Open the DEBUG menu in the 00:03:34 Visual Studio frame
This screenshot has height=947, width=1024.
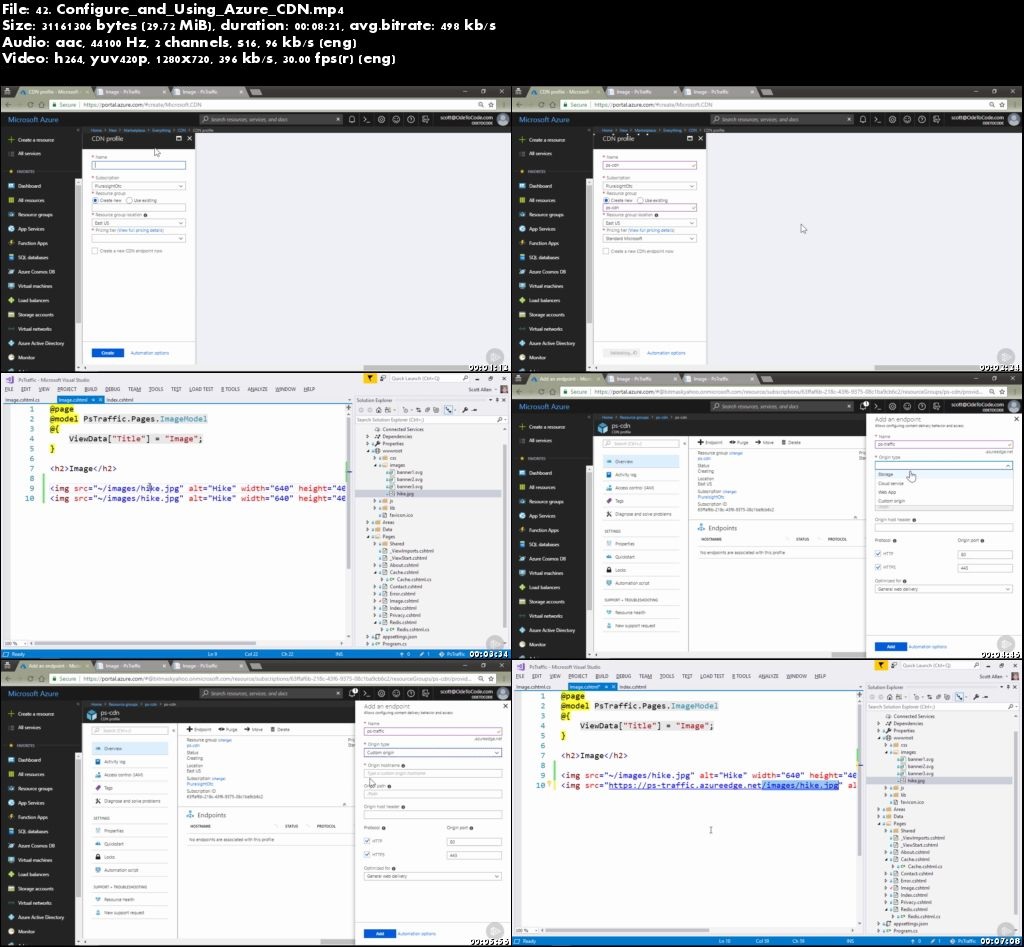112,389
